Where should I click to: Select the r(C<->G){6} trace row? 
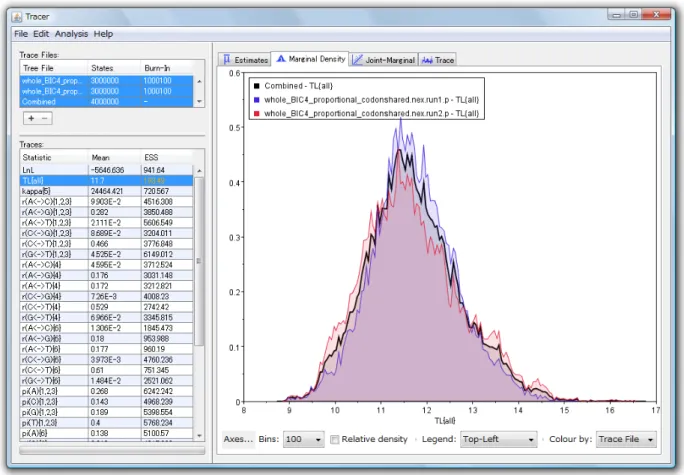pyautogui.click(x=106, y=360)
